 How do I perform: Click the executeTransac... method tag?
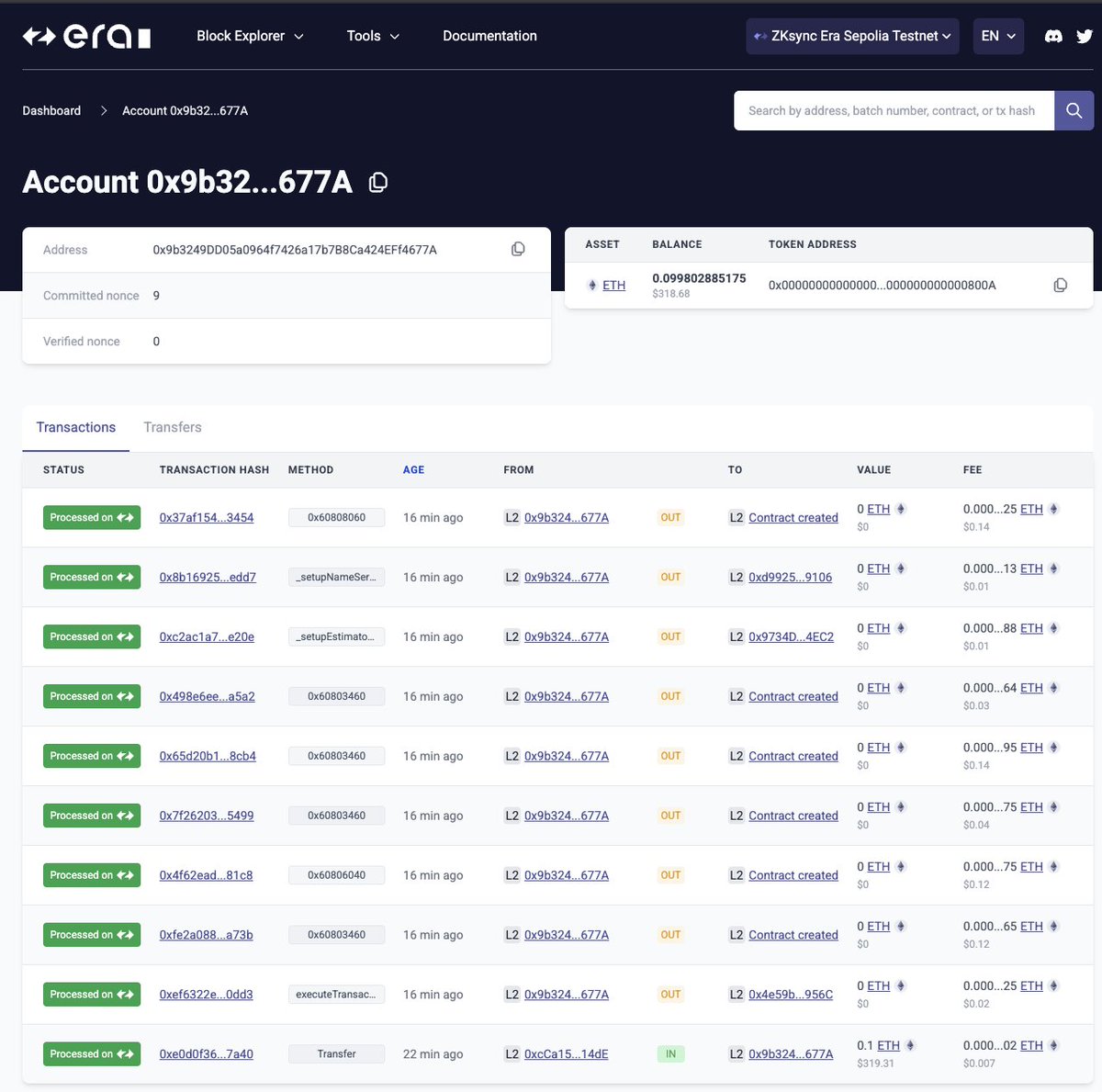(336, 995)
